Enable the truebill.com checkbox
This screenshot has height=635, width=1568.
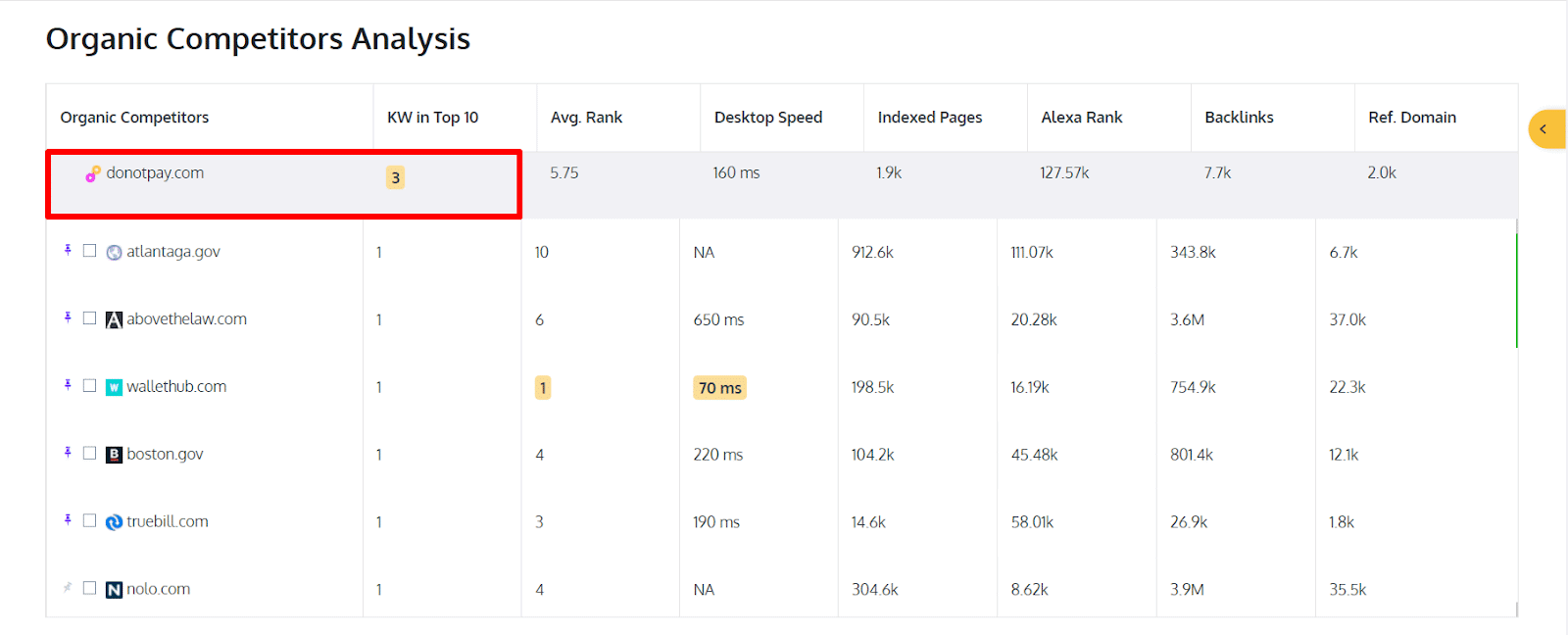coord(89,521)
